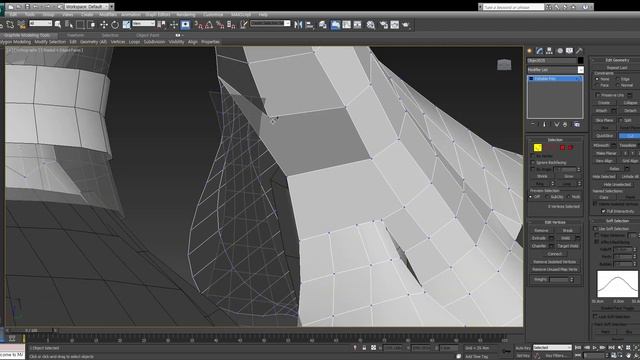Image resolution: width=640 pixels, height=360 pixels.
Task: Collapse the Edit Geometry rollout header
Action: 617,60
